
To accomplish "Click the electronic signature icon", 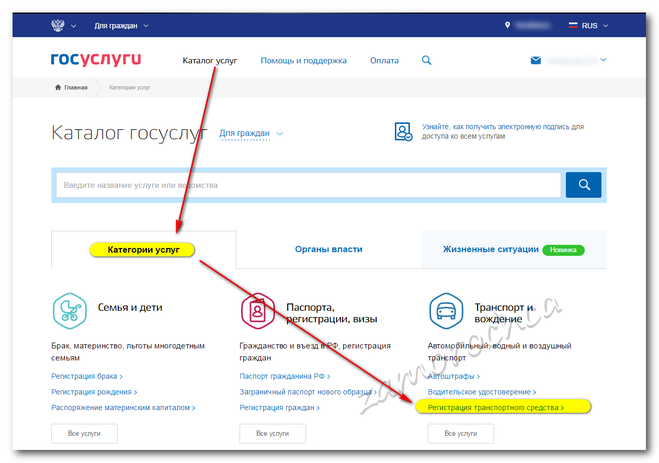I will (x=403, y=132).
